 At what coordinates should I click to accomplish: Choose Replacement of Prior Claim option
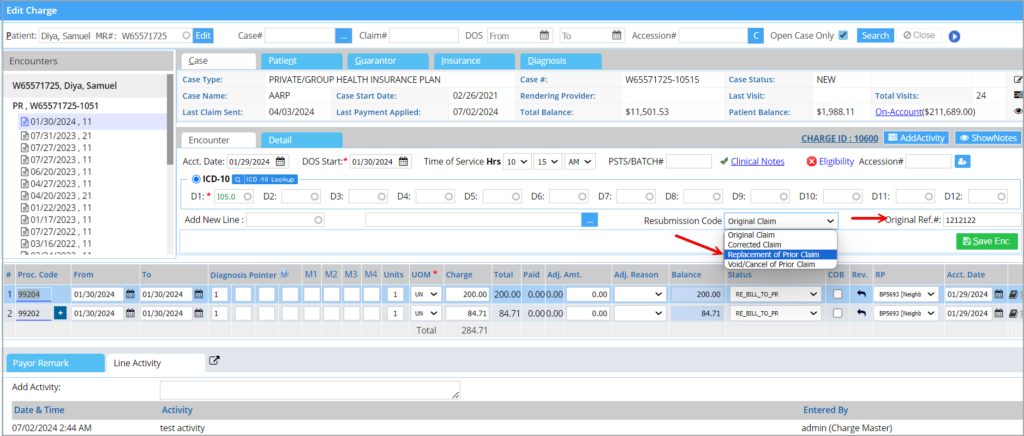click(x=773, y=255)
